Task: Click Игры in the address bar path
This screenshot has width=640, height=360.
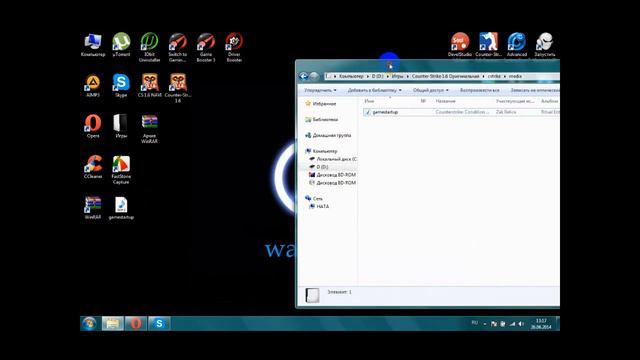Action: (x=397, y=76)
